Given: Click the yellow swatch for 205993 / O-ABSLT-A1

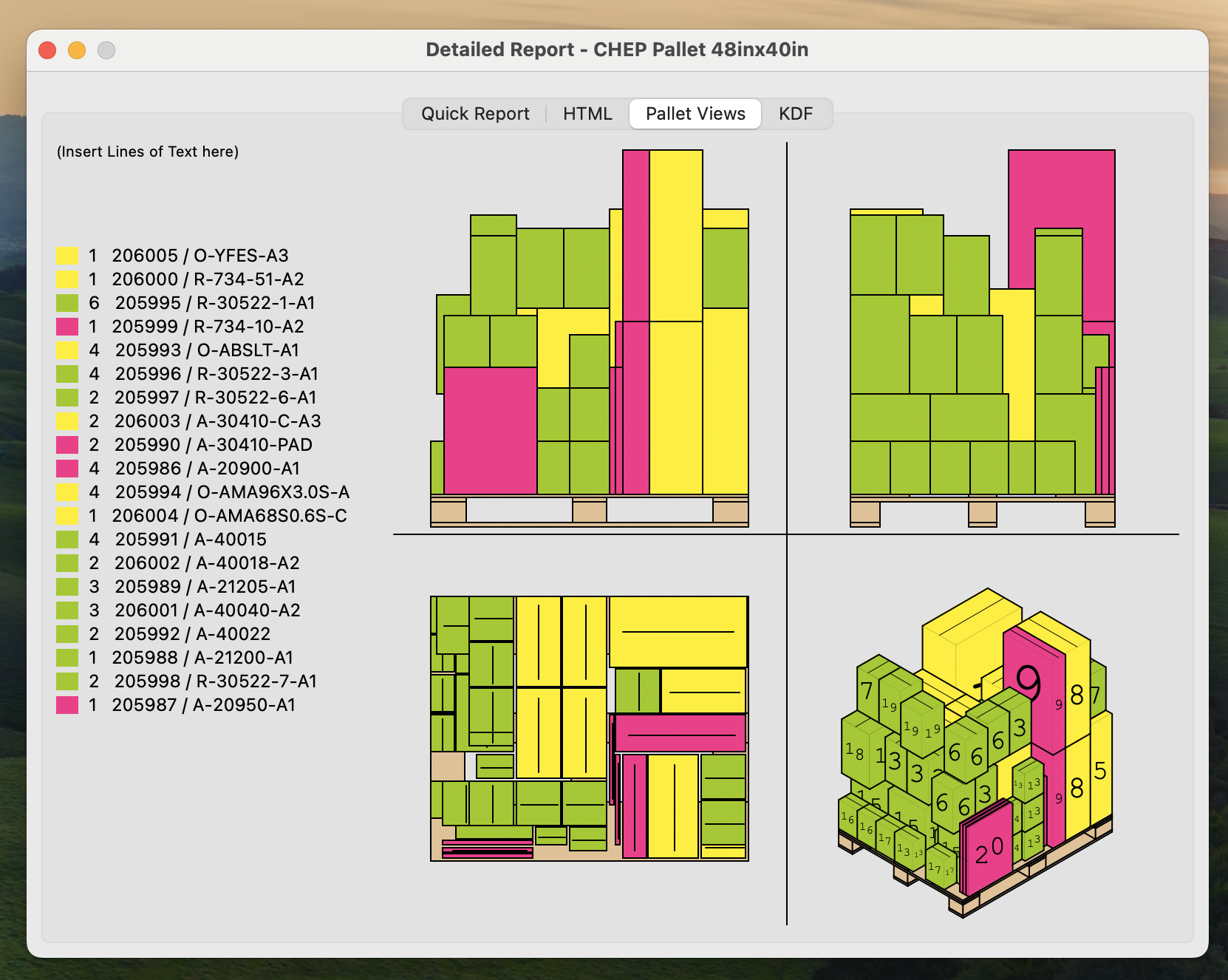Looking at the screenshot, I should [67, 350].
